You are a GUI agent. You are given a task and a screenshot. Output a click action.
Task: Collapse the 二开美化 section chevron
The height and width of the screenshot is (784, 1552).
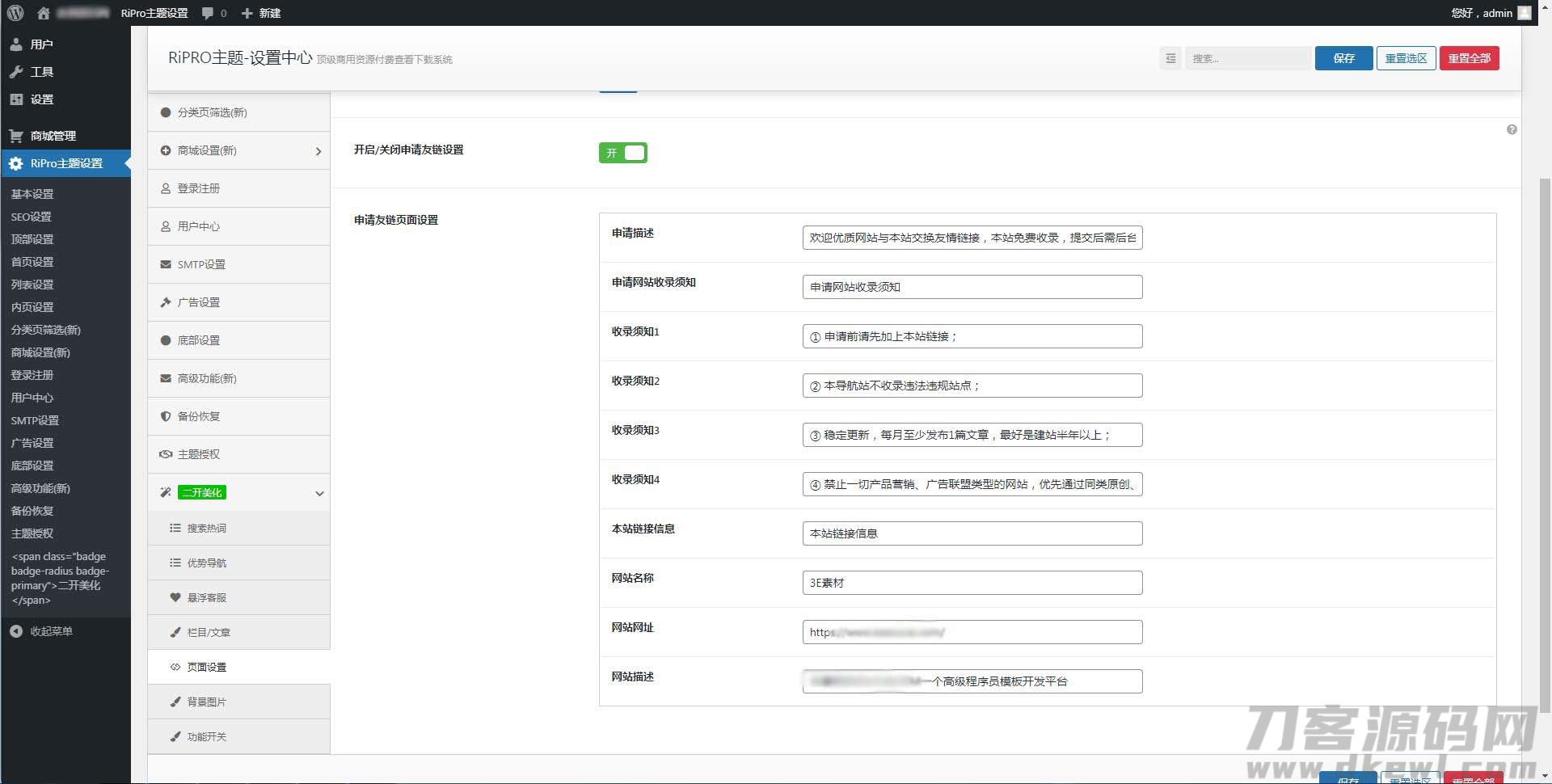tap(319, 493)
